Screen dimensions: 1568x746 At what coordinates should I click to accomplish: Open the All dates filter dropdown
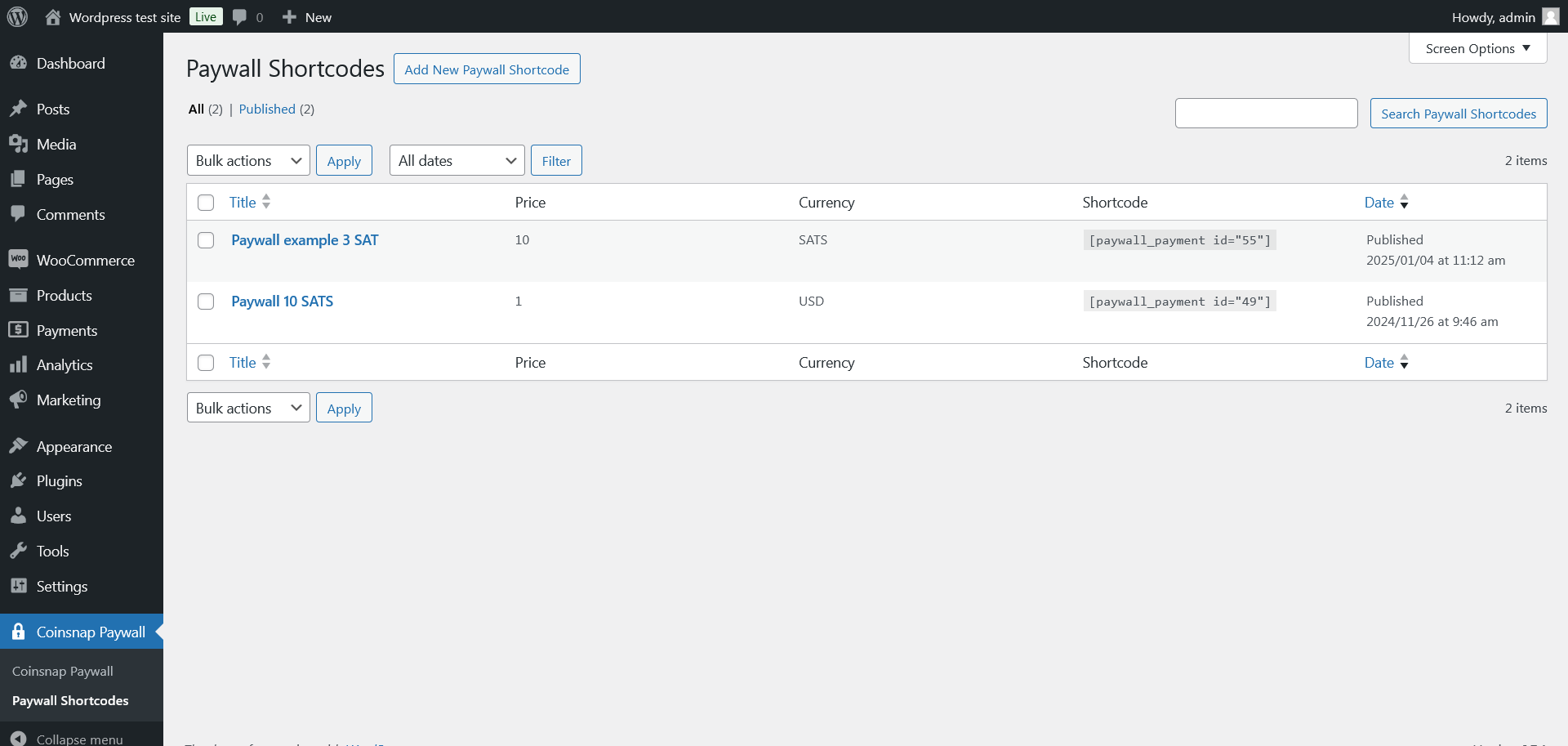pos(456,160)
